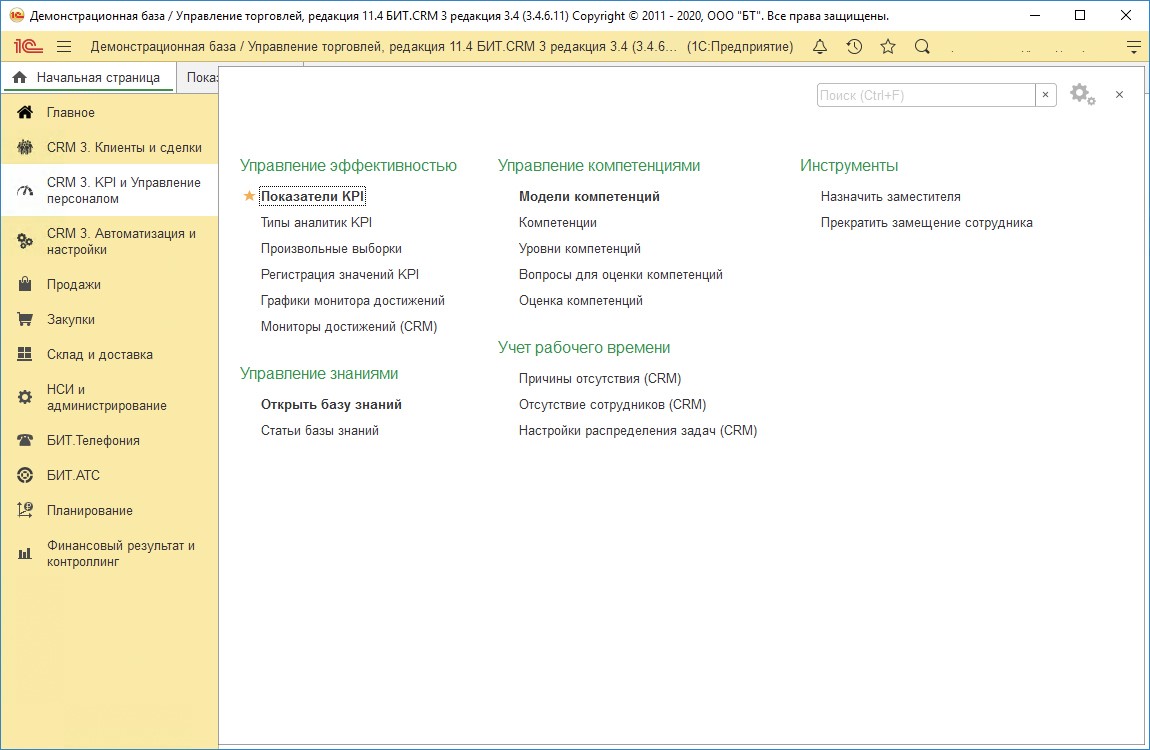Click the cart icon for Закупки
Image resolution: width=1150 pixels, height=750 pixels.
25,320
